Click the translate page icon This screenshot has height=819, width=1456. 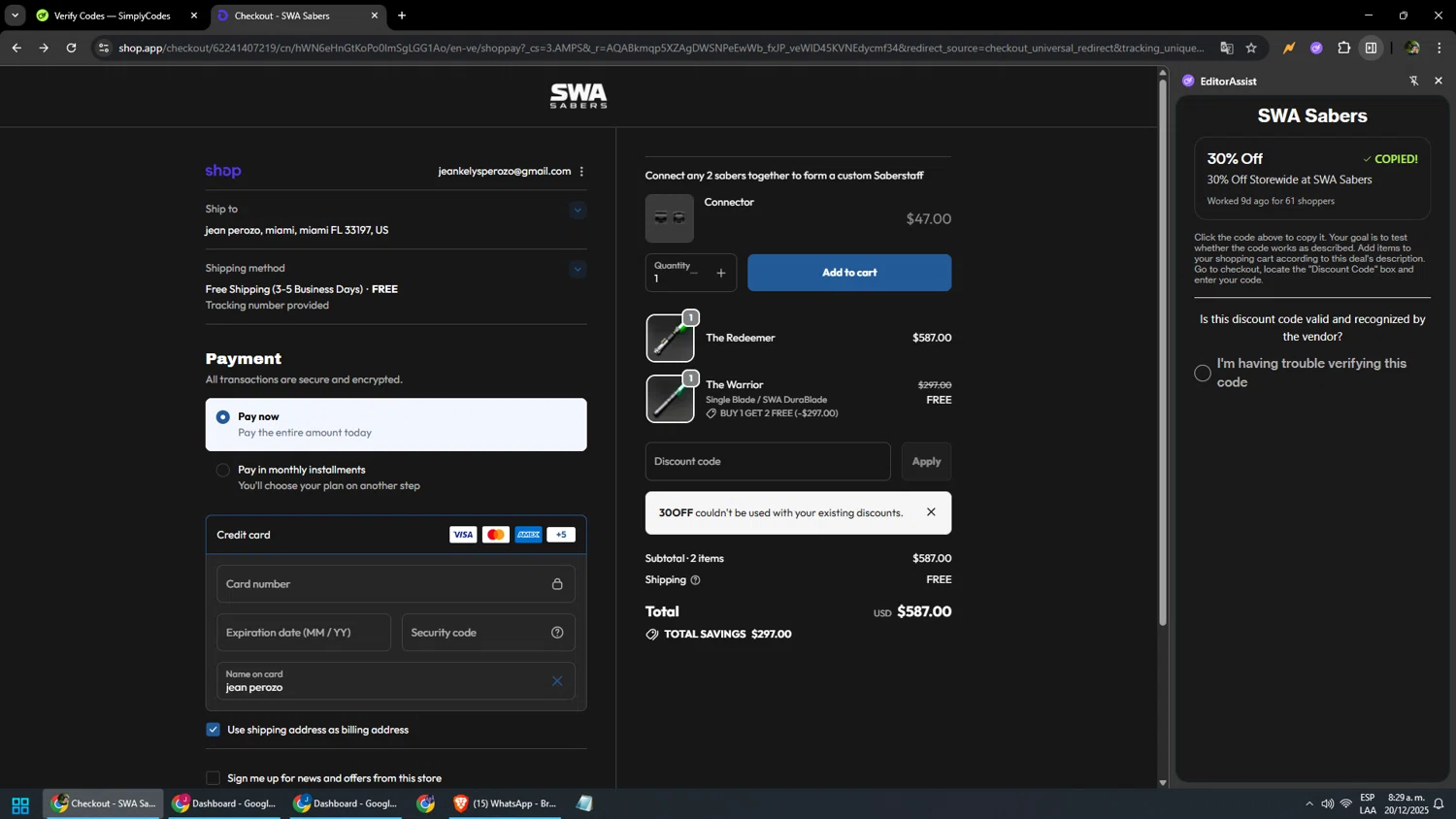(1227, 48)
